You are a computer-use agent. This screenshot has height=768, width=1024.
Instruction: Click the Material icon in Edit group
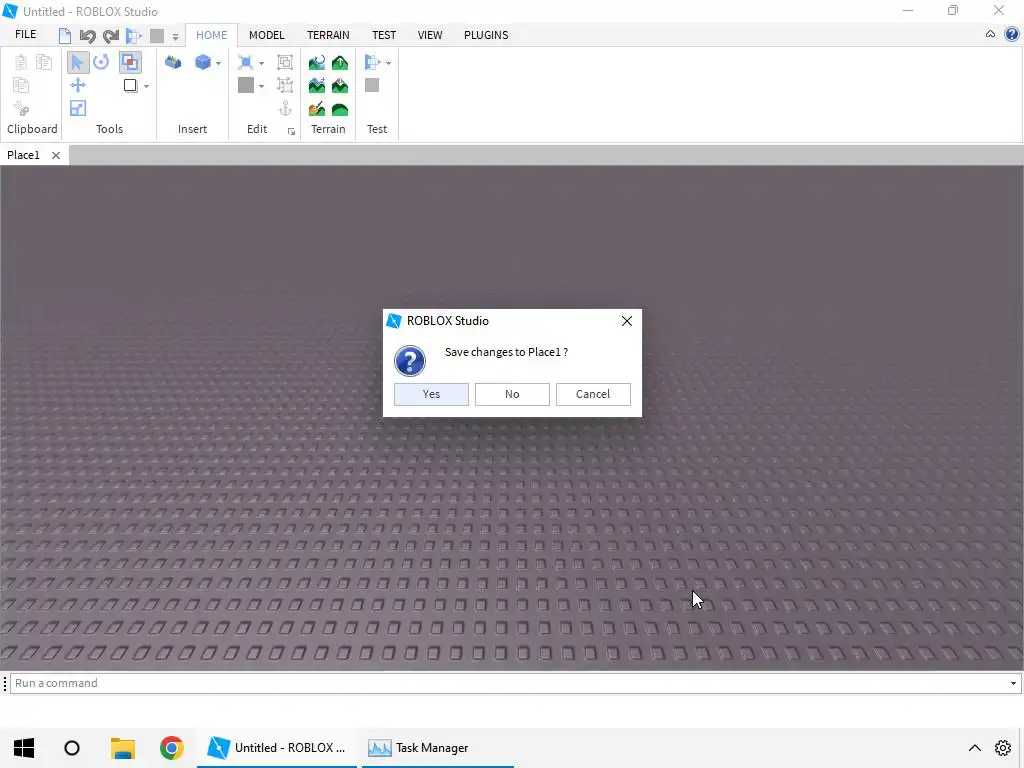(246, 62)
